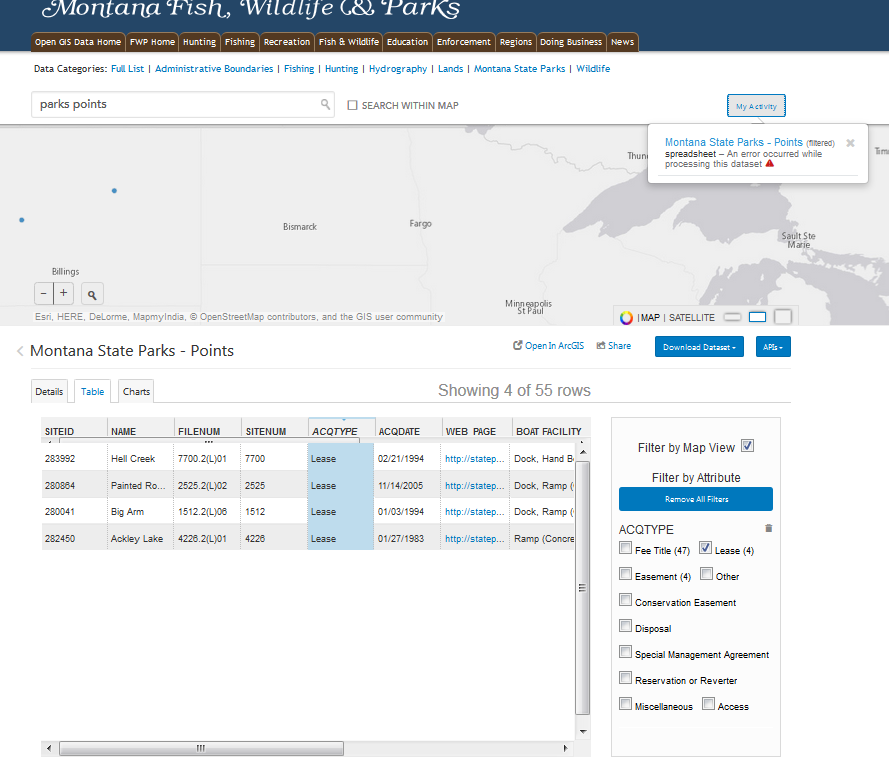The width and height of the screenshot is (889, 773).
Task: Open the Hydrography data category link
Action: pyautogui.click(x=397, y=69)
